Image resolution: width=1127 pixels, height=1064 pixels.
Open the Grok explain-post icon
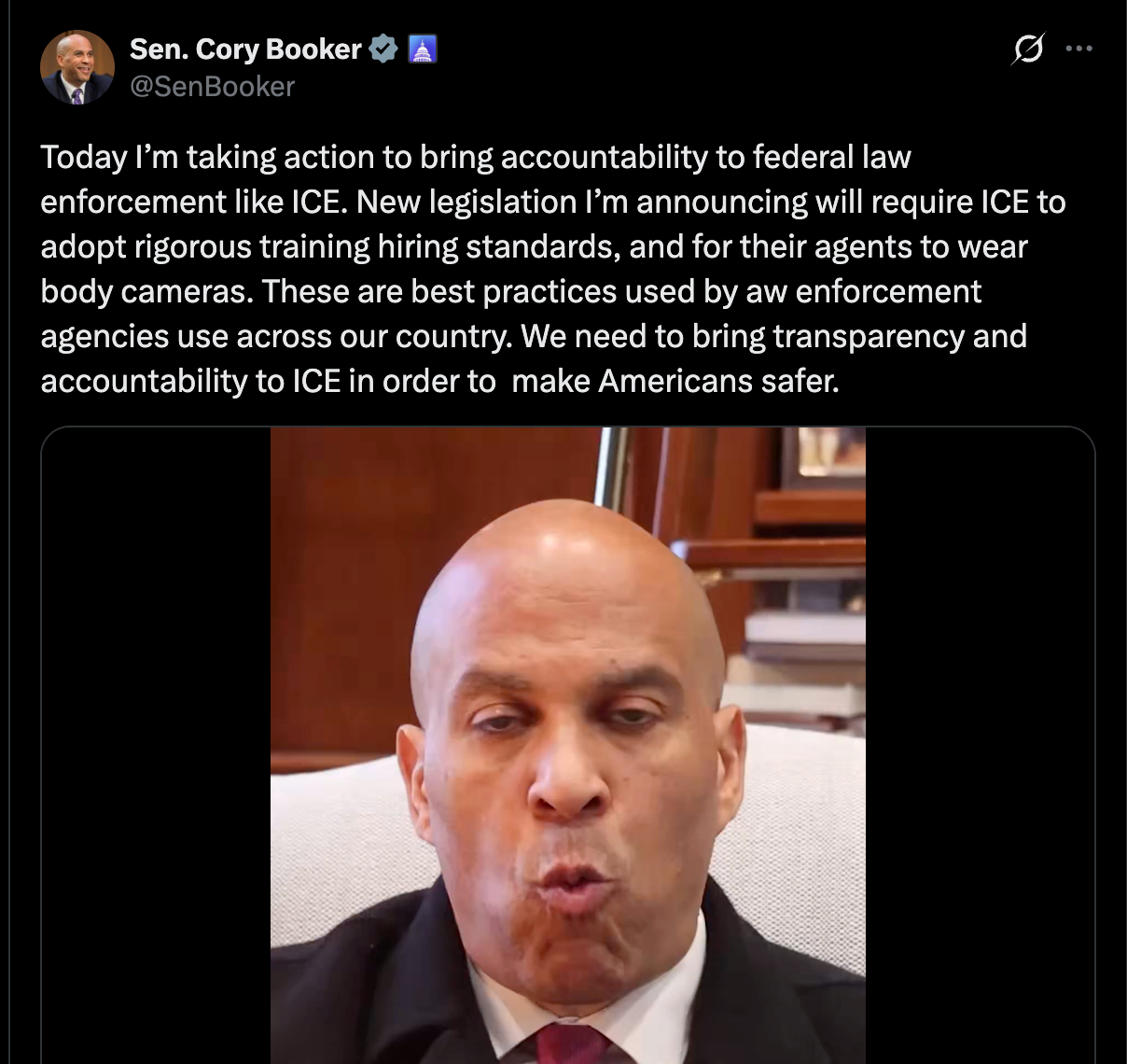coord(1027,49)
